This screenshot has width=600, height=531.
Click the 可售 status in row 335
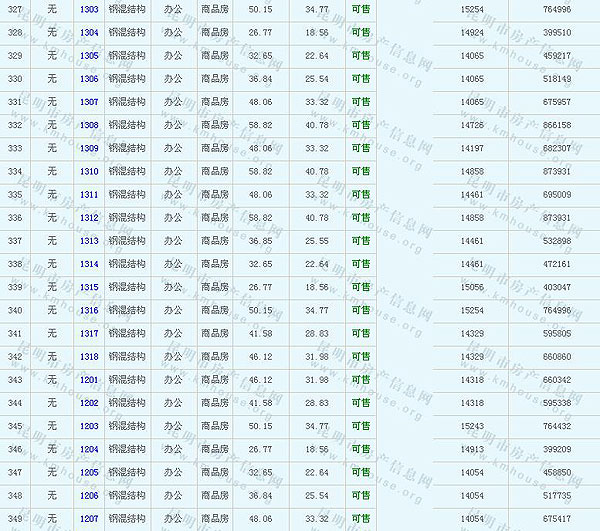point(361,195)
